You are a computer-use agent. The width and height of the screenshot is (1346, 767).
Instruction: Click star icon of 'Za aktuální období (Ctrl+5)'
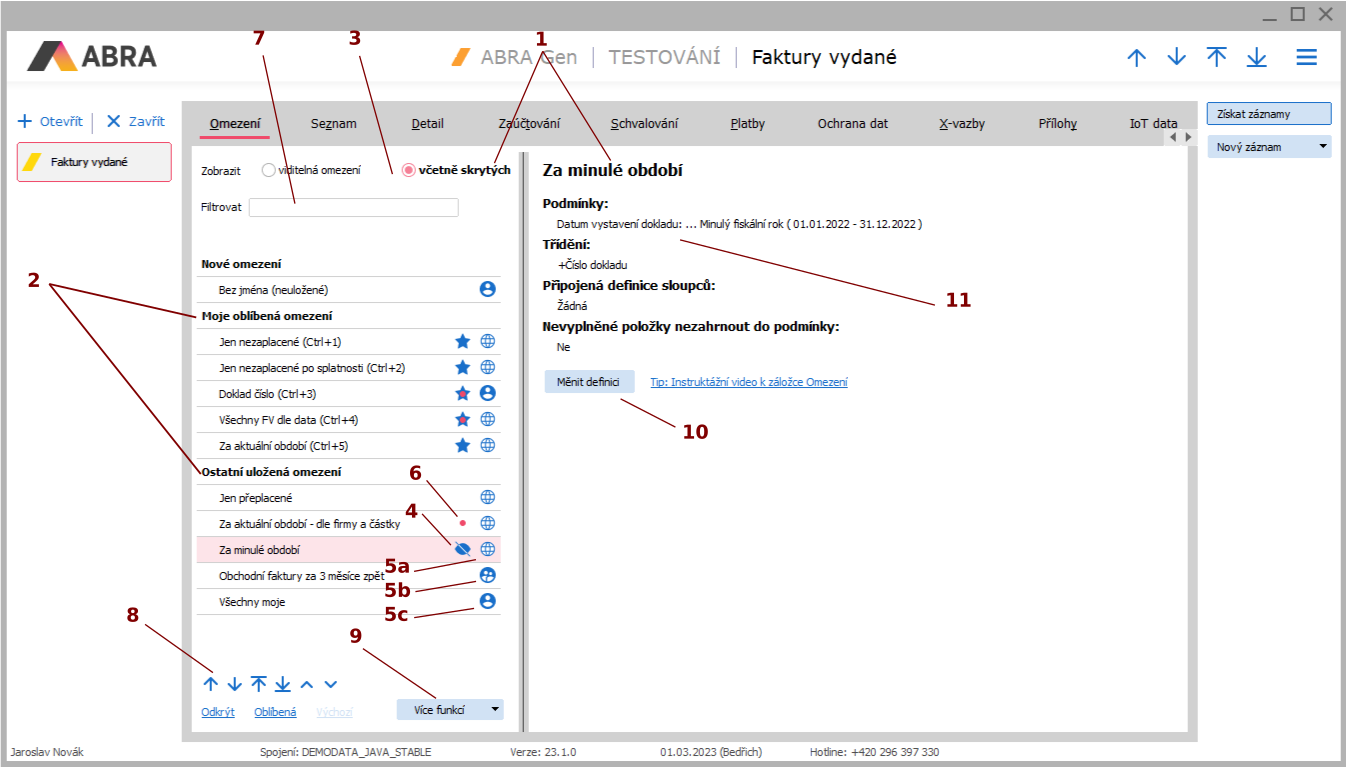tap(462, 445)
